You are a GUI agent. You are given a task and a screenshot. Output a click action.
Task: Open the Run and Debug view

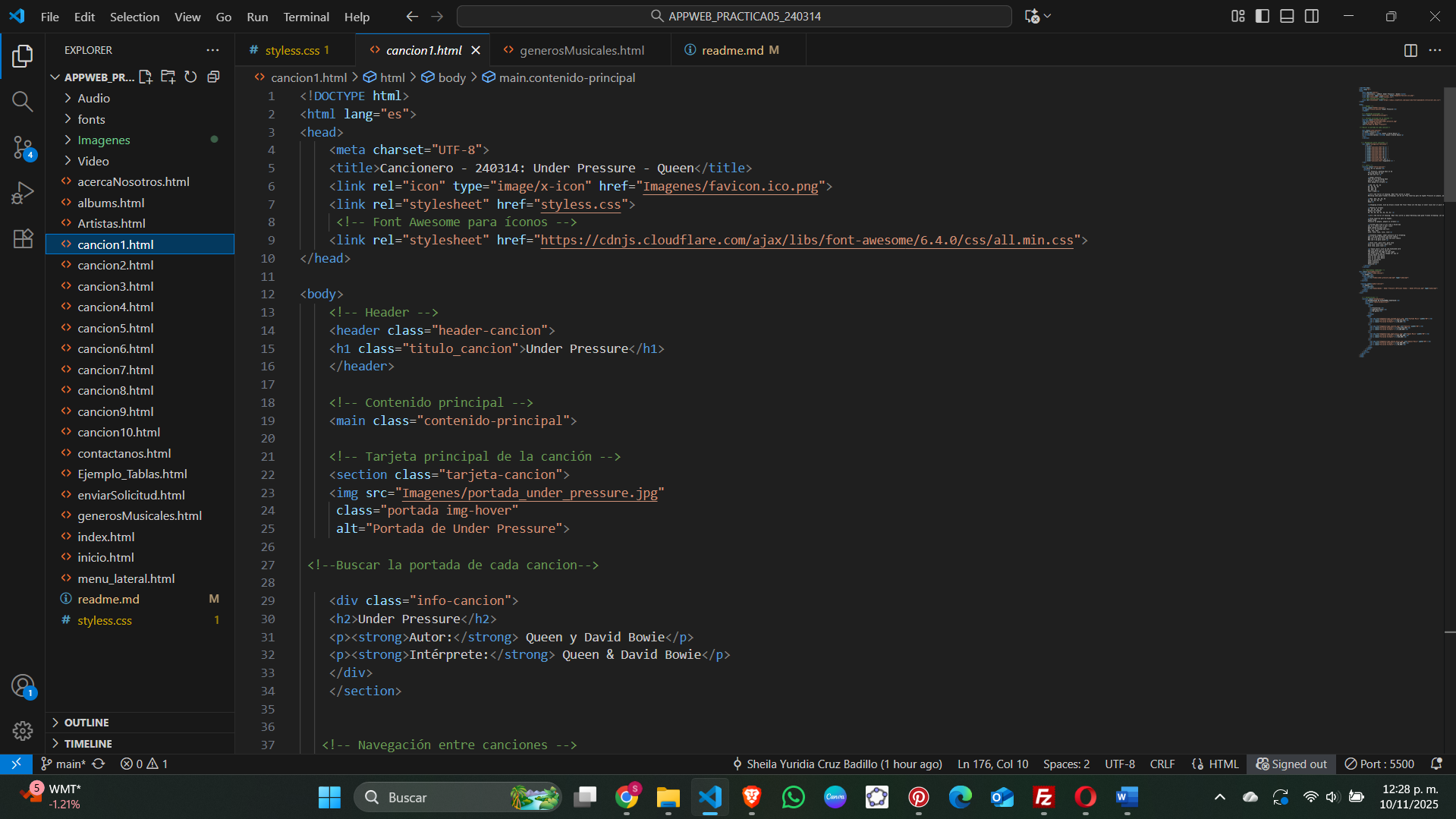tap(23, 193)
